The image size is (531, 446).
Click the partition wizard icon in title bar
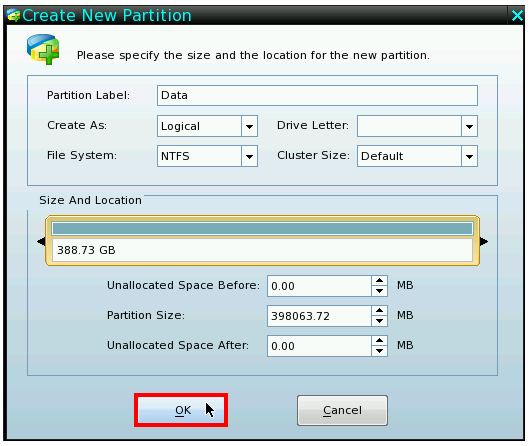pos(13,15)
